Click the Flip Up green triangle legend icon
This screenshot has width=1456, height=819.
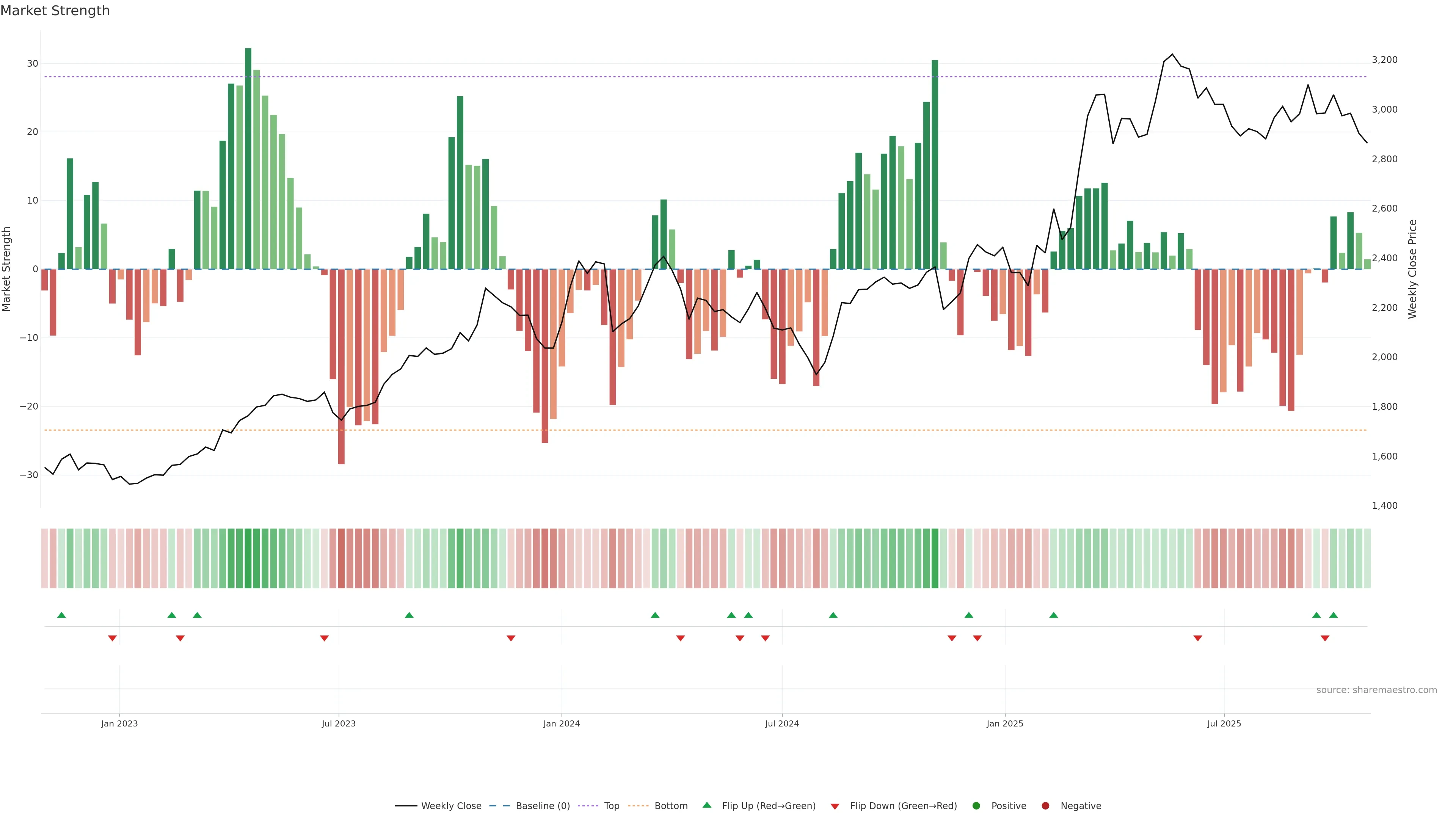706,805
